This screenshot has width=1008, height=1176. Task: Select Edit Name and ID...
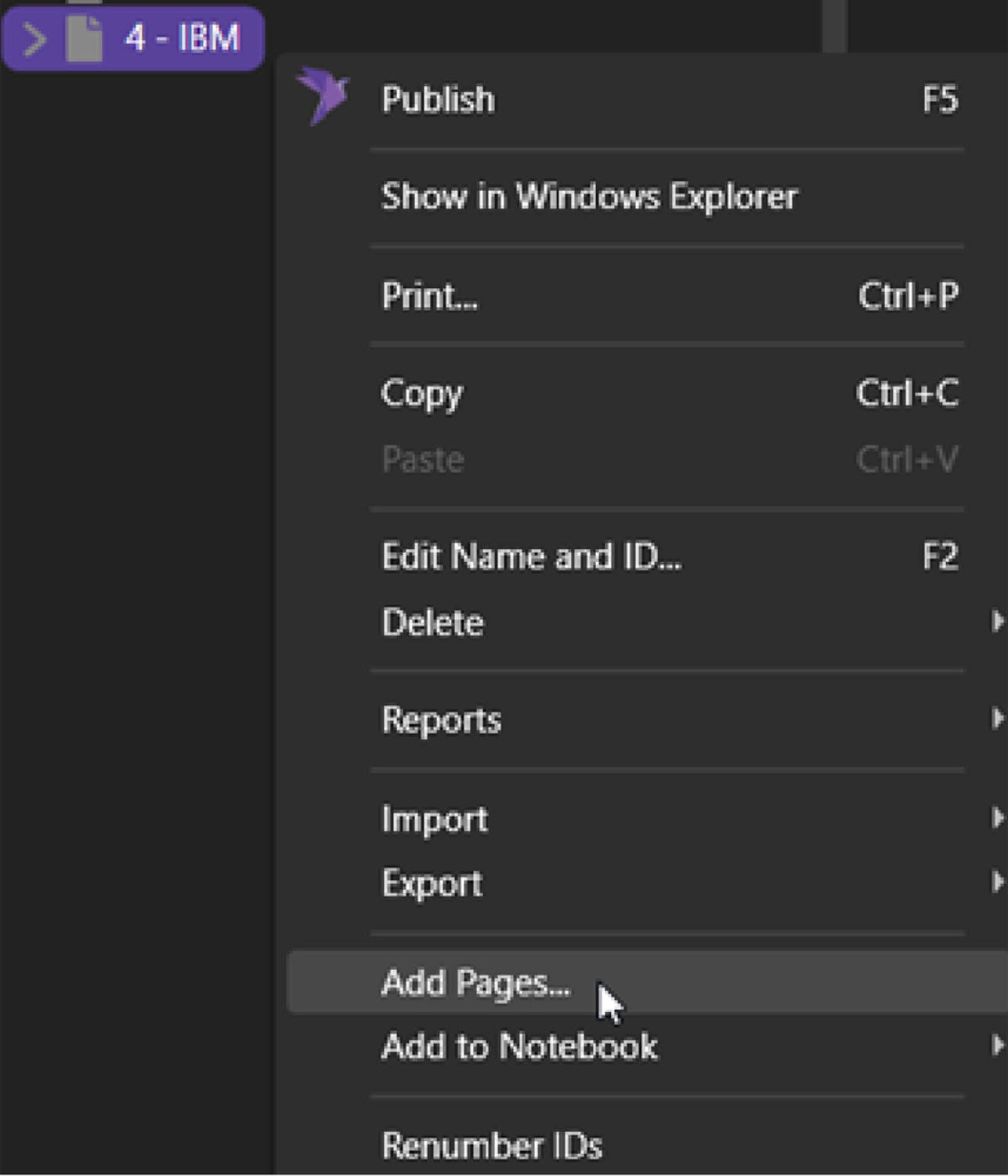pyautogui.click(x=531, y=557)
